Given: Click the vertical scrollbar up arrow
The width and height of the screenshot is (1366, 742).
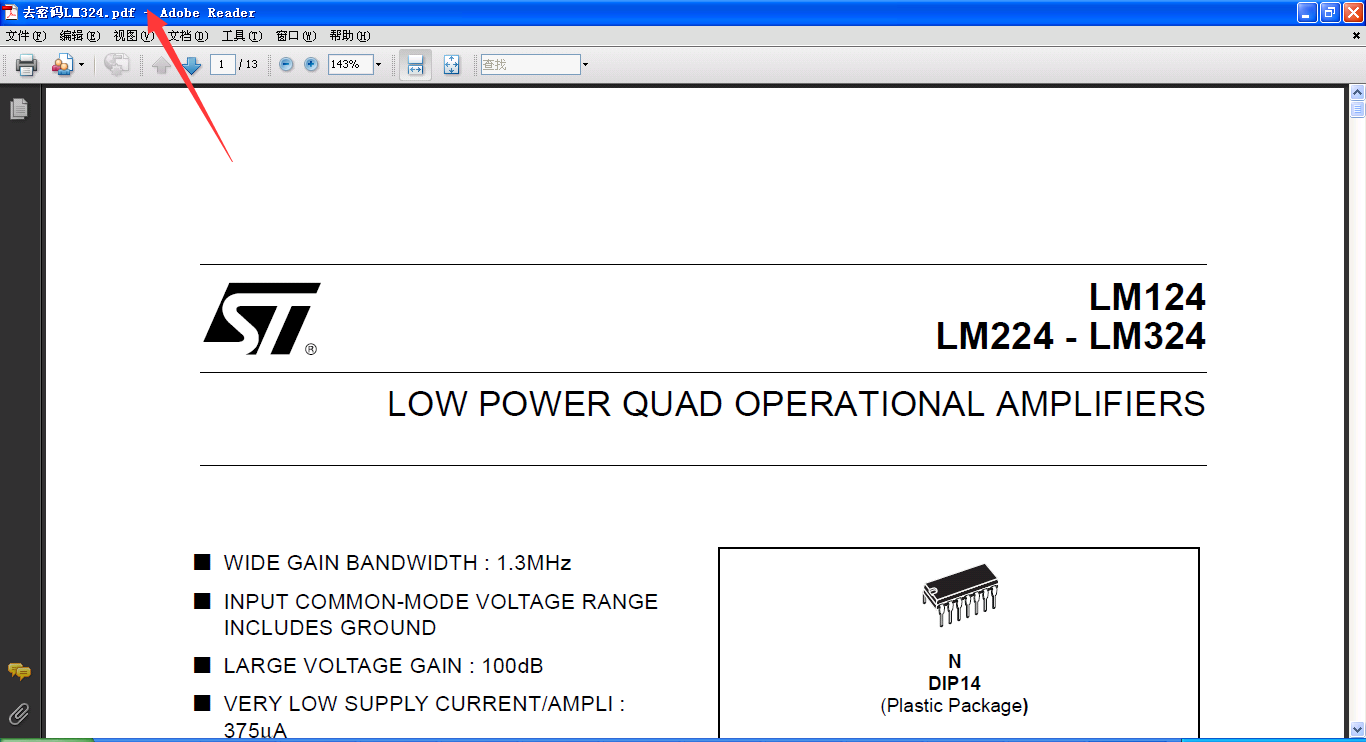Looking at the screenshot, I should [1357, 93].
